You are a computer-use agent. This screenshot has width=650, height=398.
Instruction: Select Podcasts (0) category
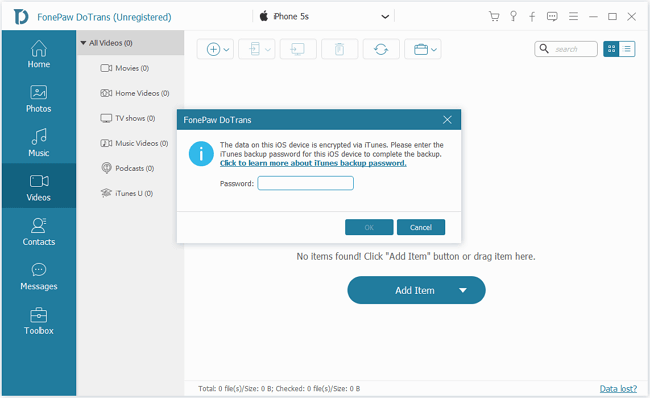(127, 168)
